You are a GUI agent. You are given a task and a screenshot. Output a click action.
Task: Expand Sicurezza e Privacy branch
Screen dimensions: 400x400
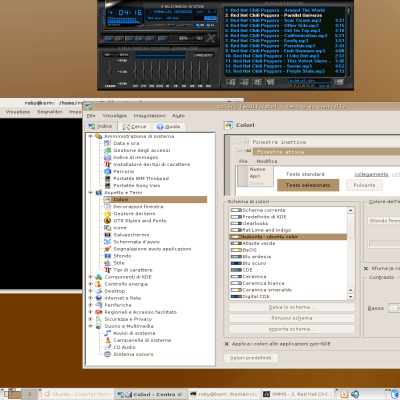[90, 319]
